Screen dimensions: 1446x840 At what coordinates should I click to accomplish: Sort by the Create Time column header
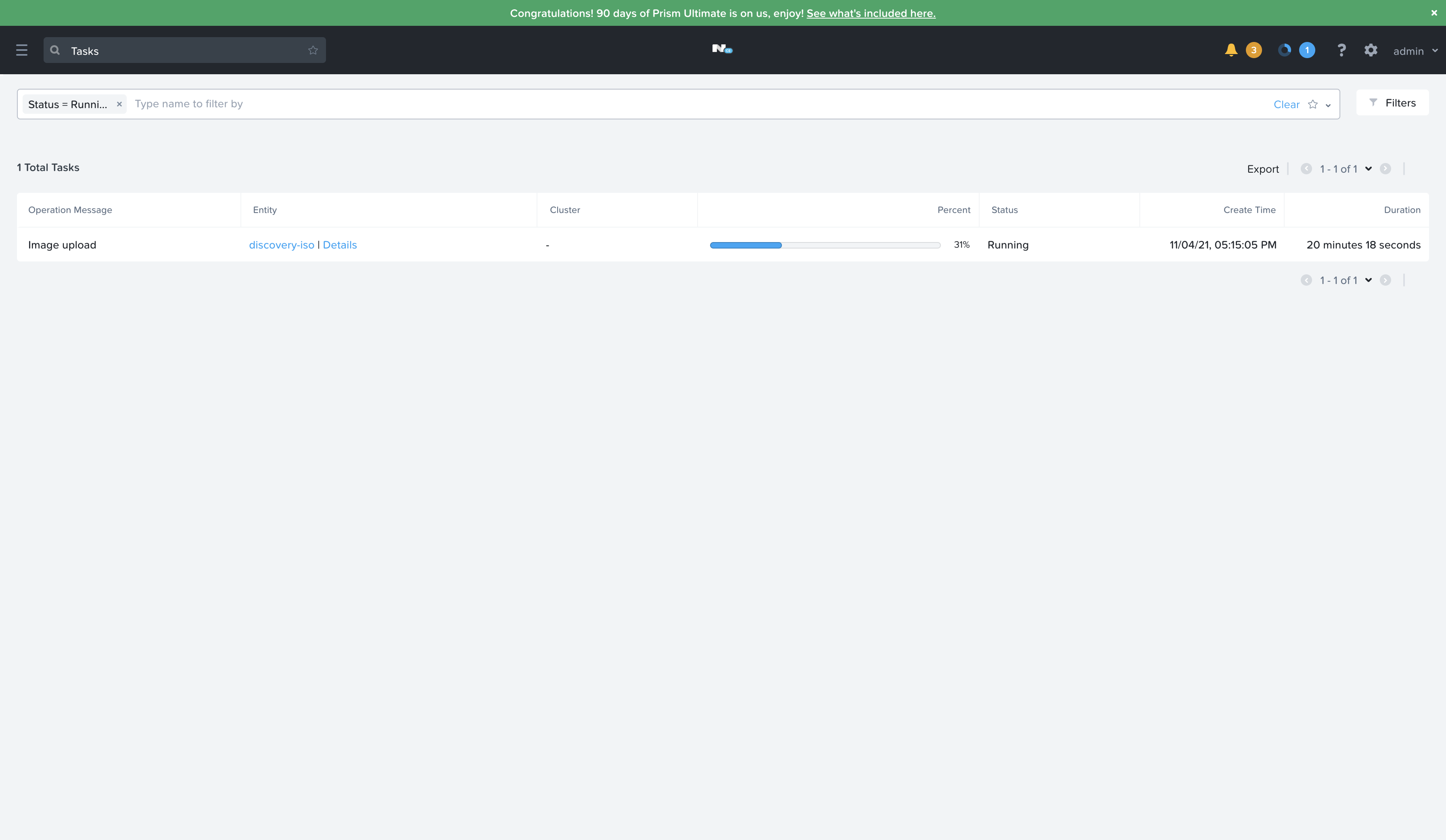tap(1249, 209)
